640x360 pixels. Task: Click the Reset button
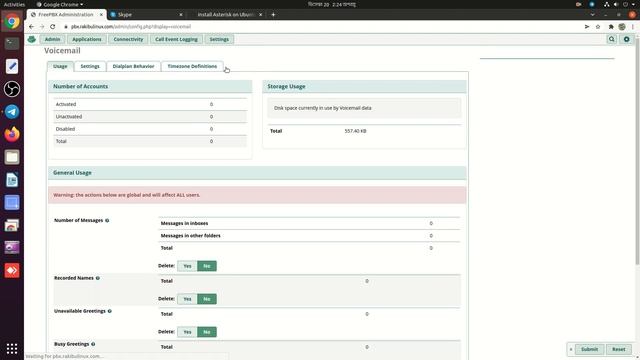[x=618, y=349]
